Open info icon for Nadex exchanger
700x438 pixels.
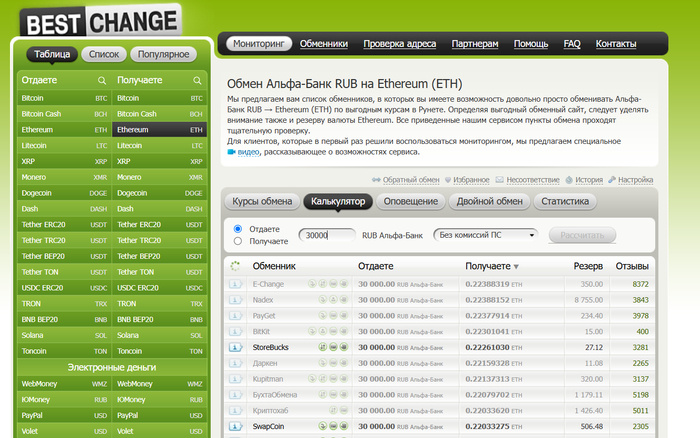point(235,300)
